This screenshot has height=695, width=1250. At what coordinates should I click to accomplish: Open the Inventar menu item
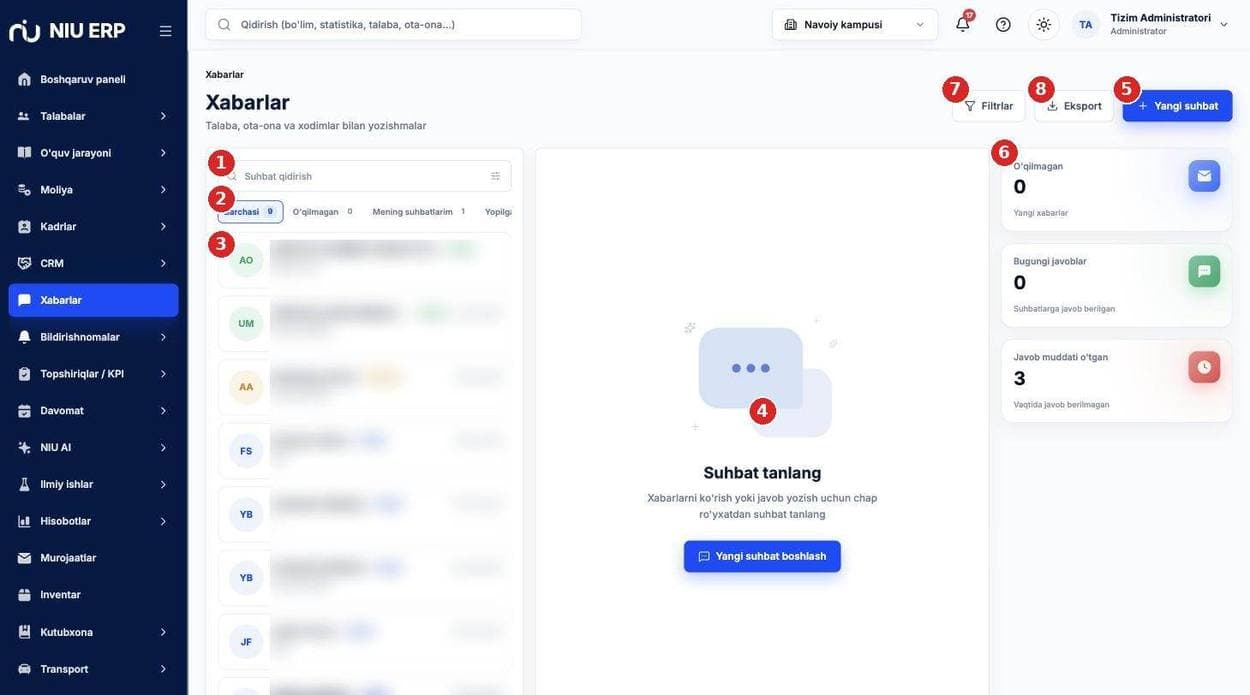(93, 595)
